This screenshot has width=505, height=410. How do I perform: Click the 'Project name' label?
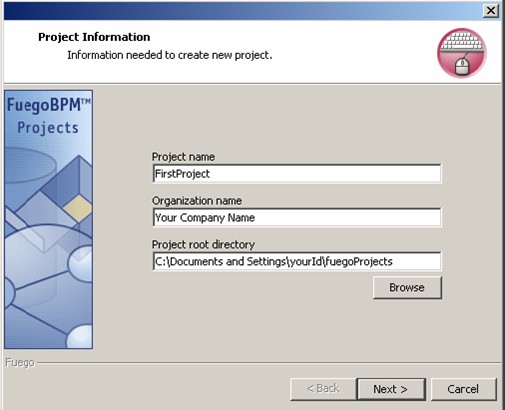click(183, 157)
